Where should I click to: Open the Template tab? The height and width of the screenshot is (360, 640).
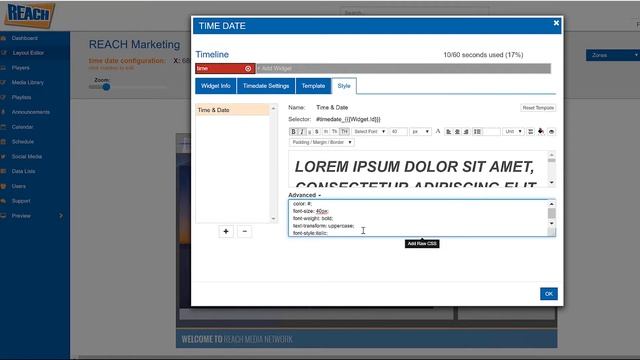click(x=313, y=86)
